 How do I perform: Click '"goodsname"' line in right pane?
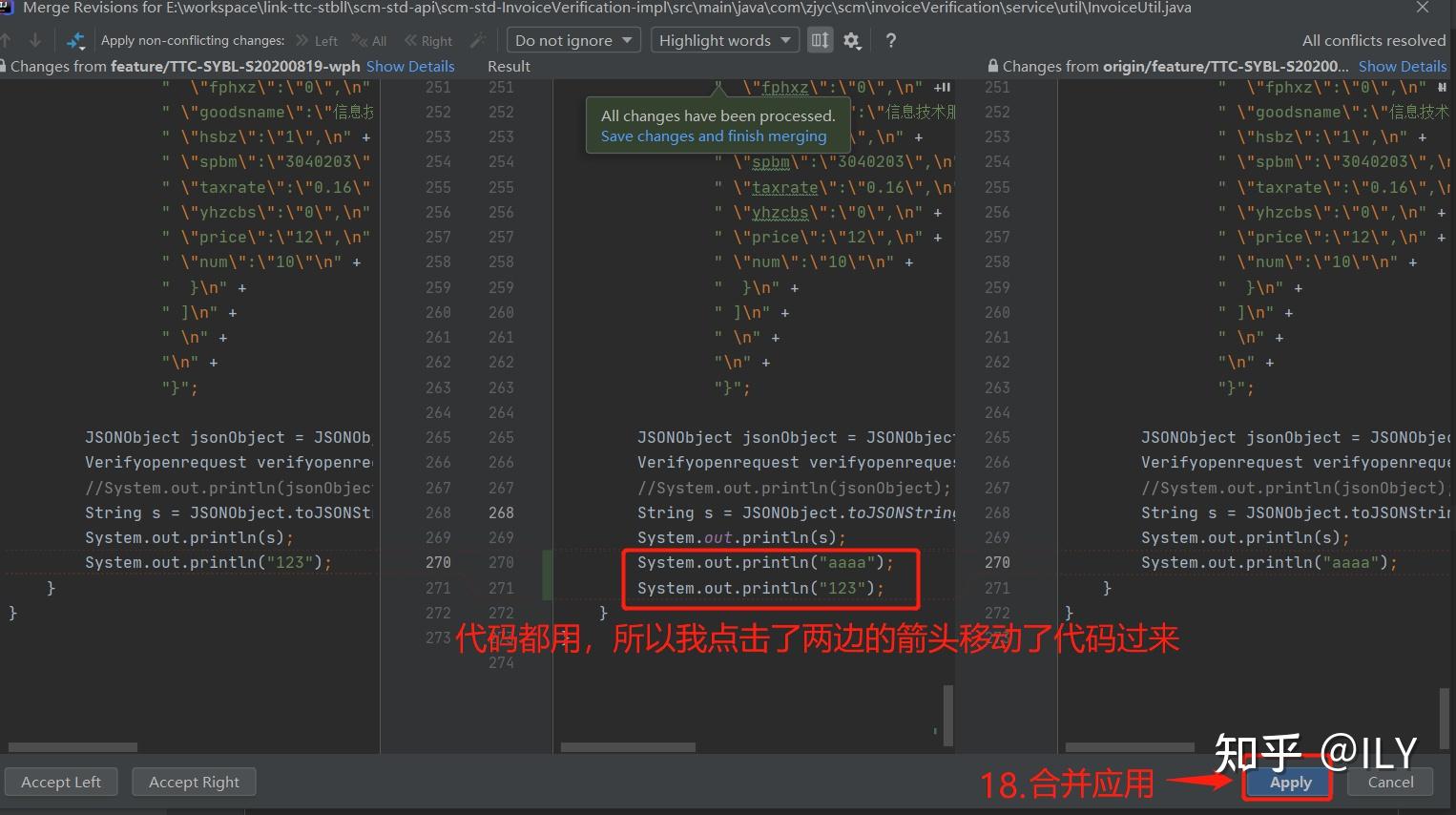click(1333, 112)
